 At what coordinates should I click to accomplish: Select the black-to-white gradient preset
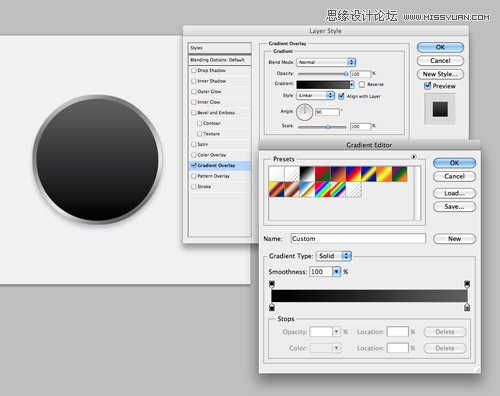307,174
